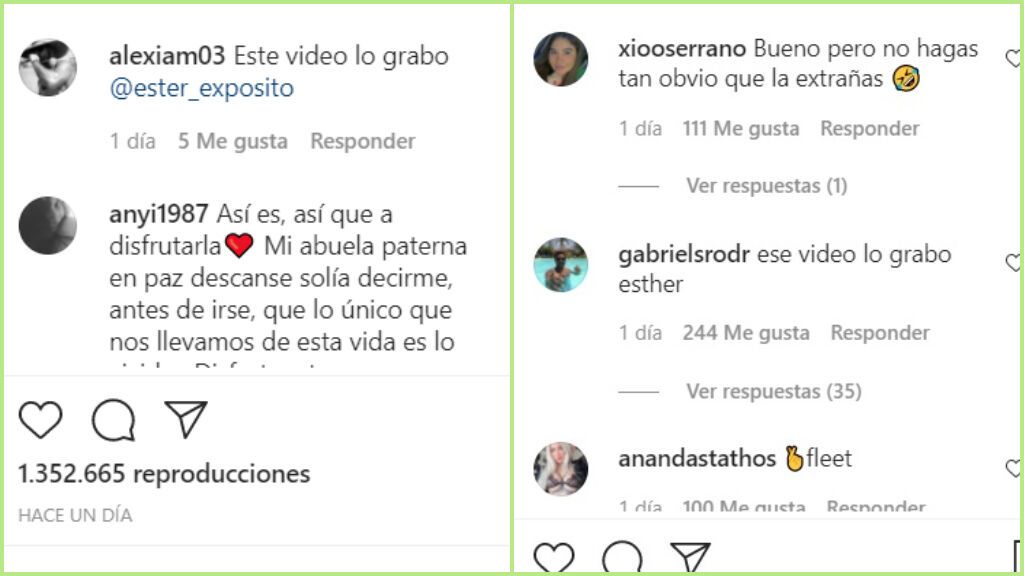
Task: Tap the right panel bottom heart icon
Action: (554, 557)
